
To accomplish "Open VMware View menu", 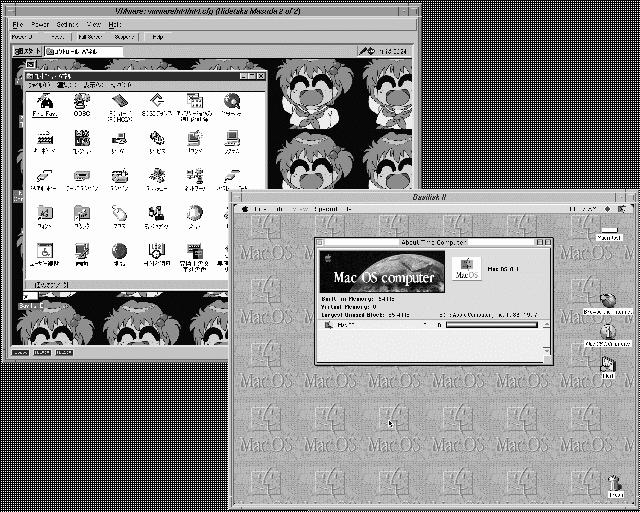I will pos(93,25).
